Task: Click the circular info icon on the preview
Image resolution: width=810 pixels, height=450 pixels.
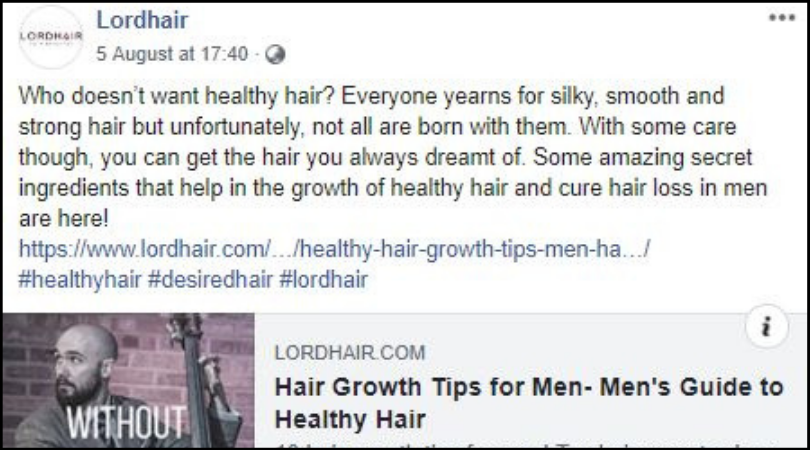Action: click(x=767, y=327)
